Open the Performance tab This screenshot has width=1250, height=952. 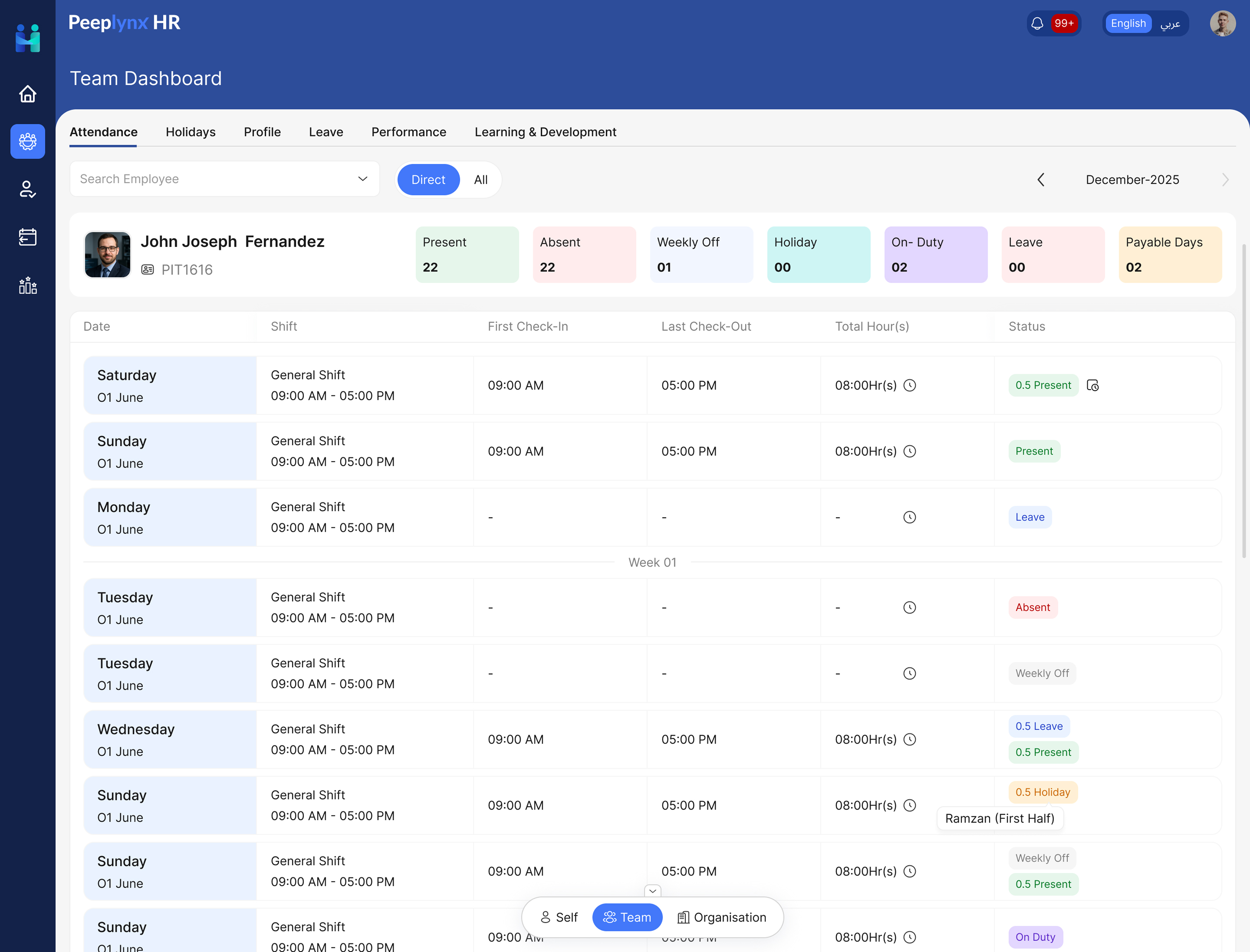tap(408, 132)
